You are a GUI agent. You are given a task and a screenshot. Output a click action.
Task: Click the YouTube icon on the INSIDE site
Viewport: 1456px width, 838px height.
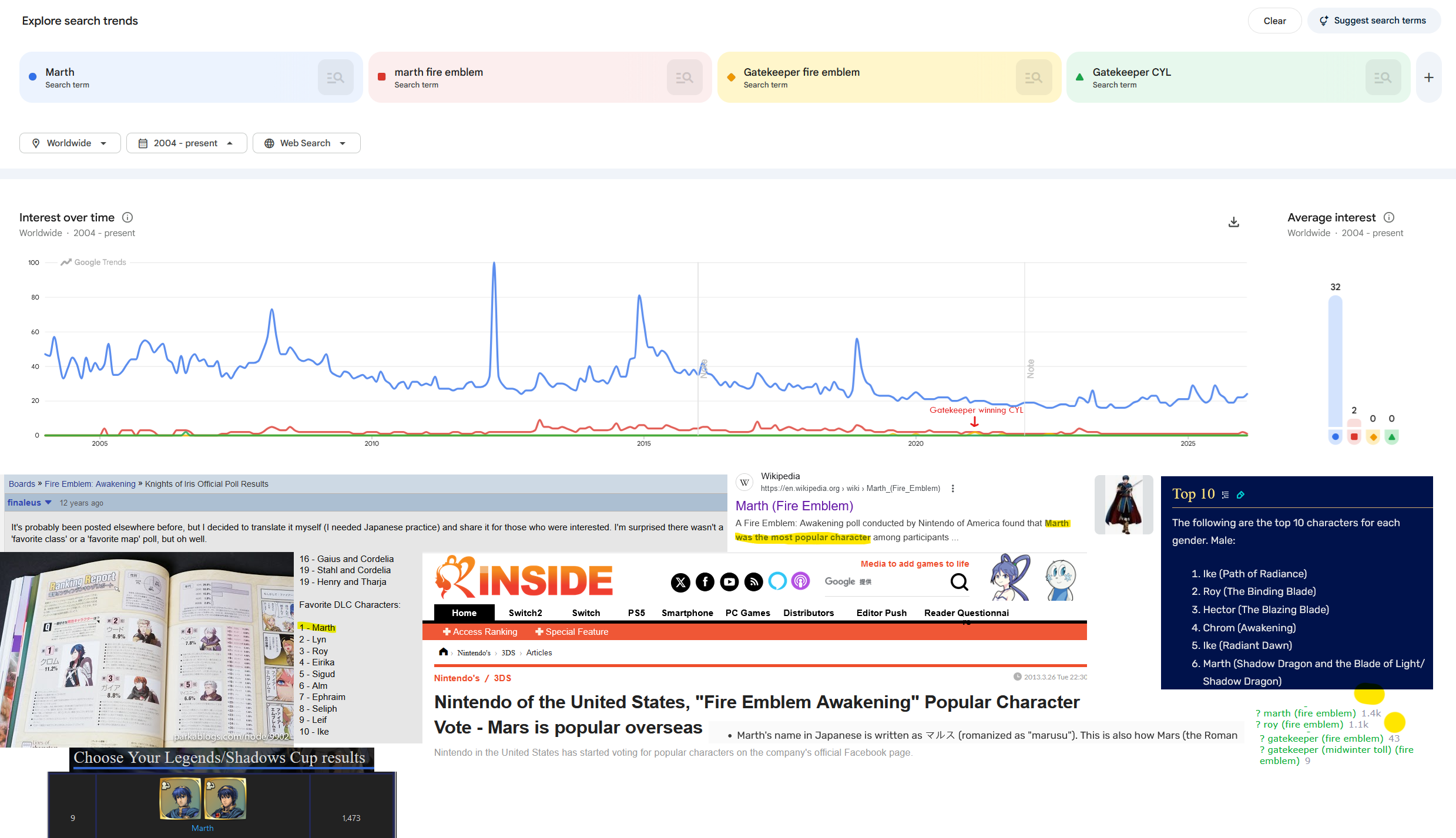point(729,582)
